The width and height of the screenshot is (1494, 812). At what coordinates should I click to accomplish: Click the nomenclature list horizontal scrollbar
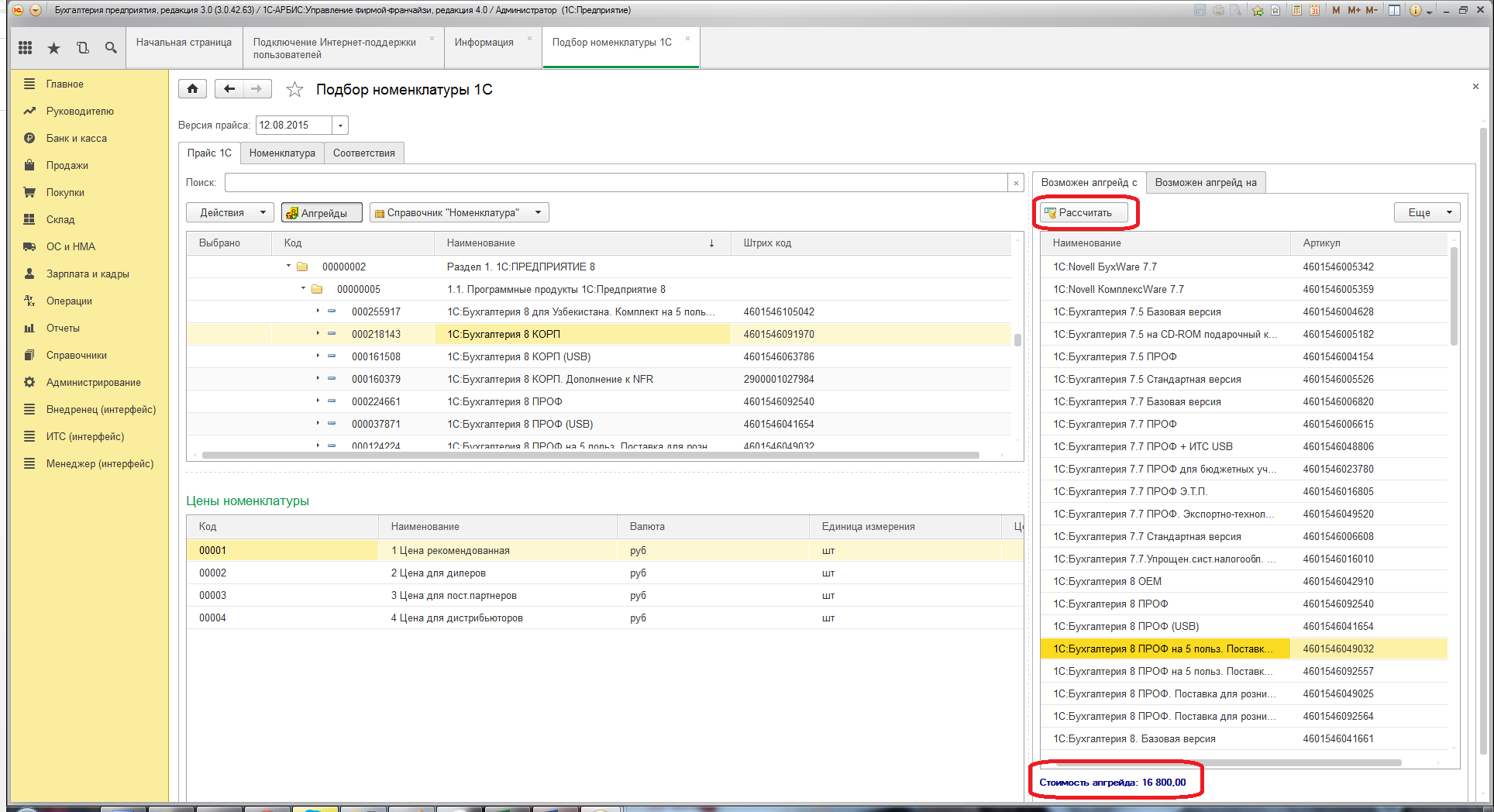[x=590, y=455]
